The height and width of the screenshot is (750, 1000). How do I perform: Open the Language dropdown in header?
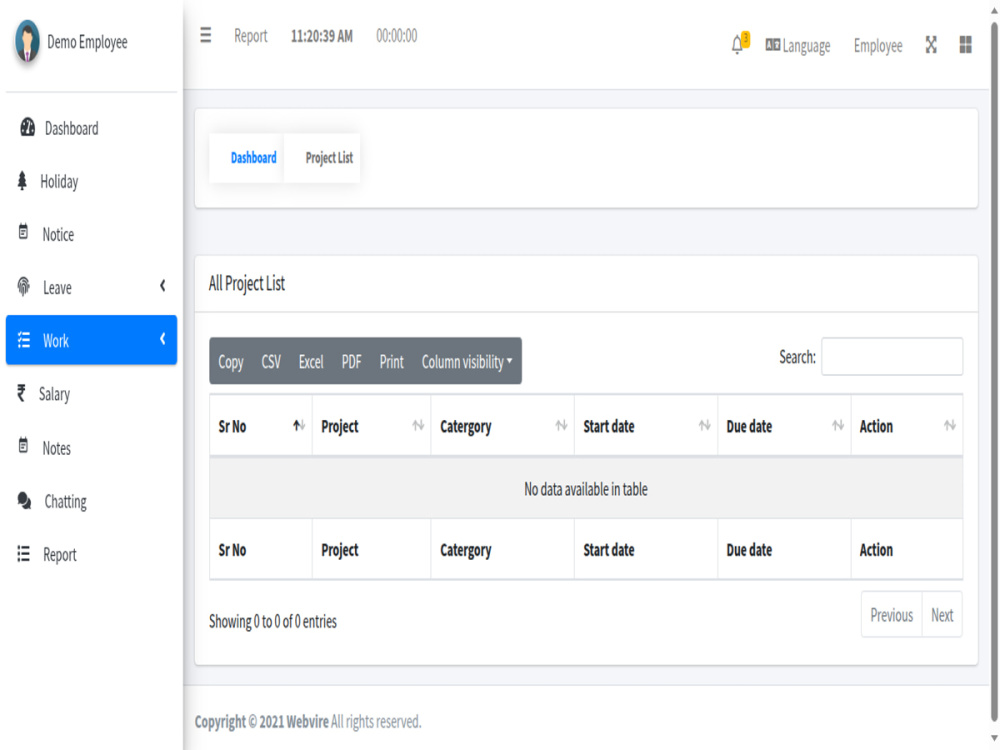pos(798,46)
